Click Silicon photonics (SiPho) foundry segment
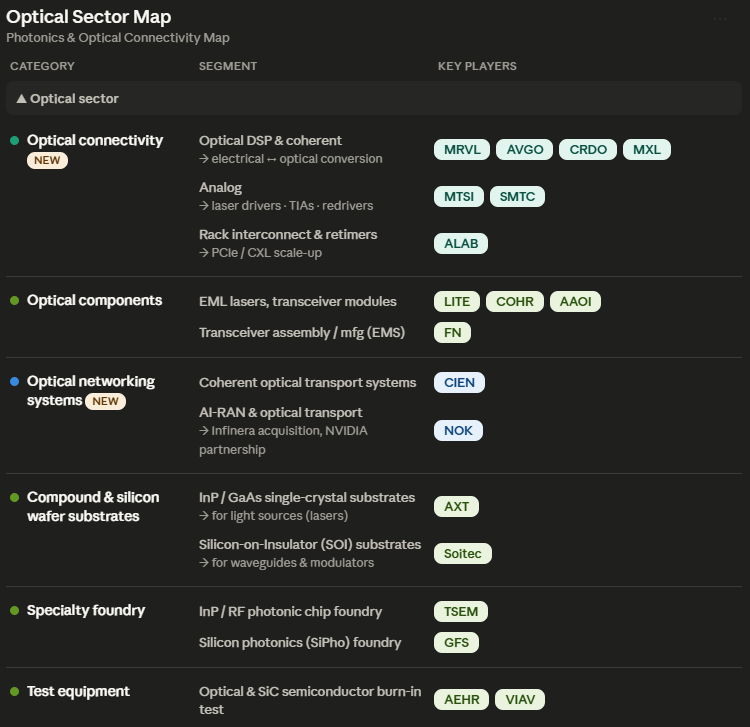Viewport: 750px width, 727px height. pos(300,643)
